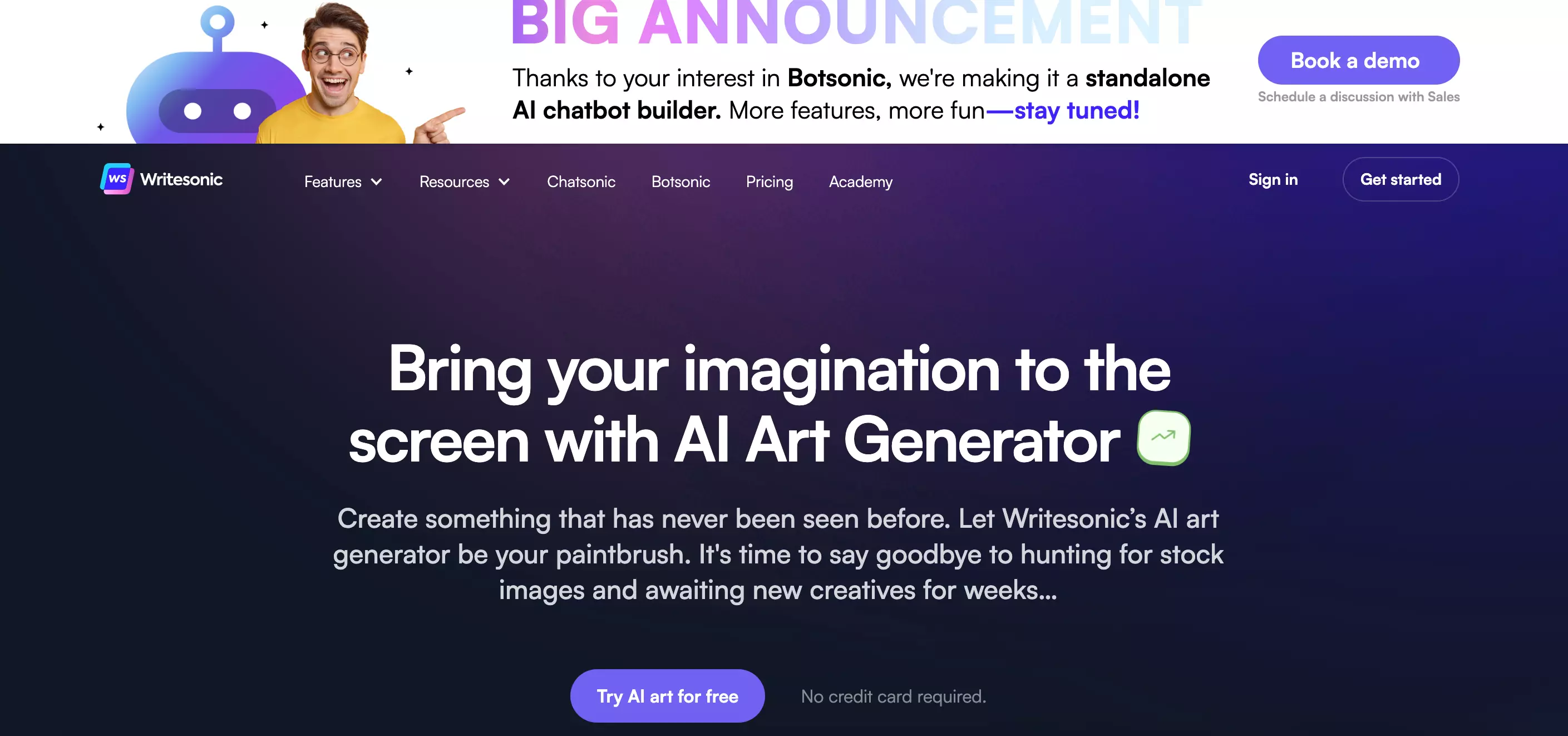Image resolution: width=1568 pixels, height=736 pixels.
Task: Click the Pricing navigation tab
Action: tap(769, 181)
